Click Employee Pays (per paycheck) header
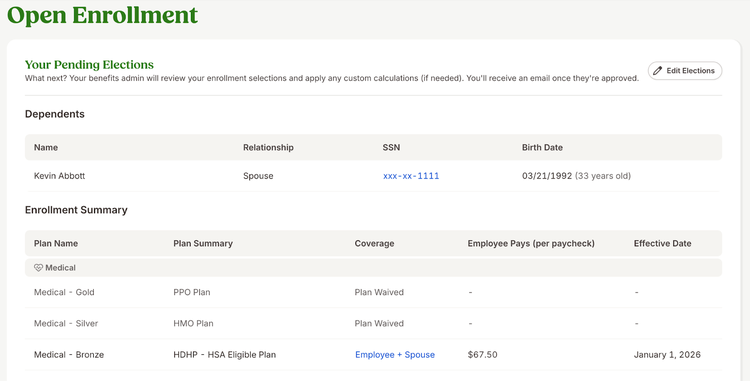This screenshot has height=381, width=750. 531,243
